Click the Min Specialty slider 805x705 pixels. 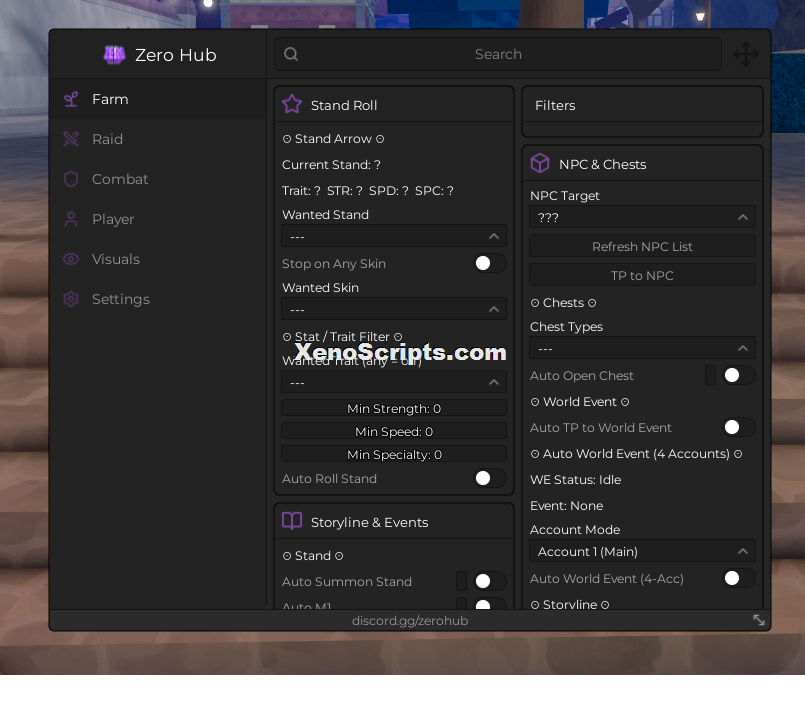[x=394, y=454]
